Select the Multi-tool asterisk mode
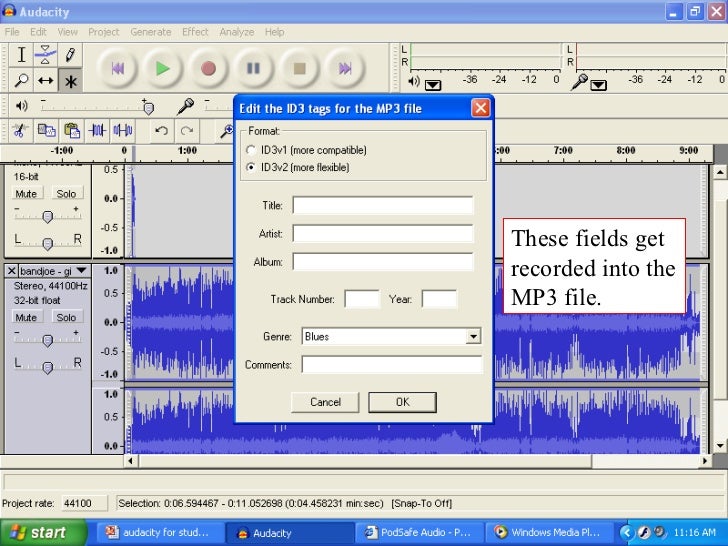Viewport: 728px width, 546px height. coord(70,81)
